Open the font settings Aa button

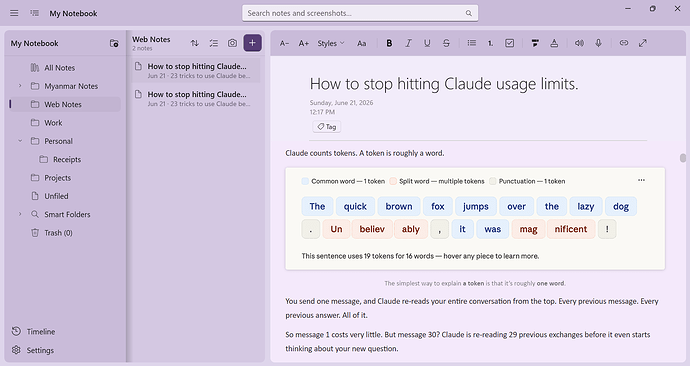[x=362, y=43]
